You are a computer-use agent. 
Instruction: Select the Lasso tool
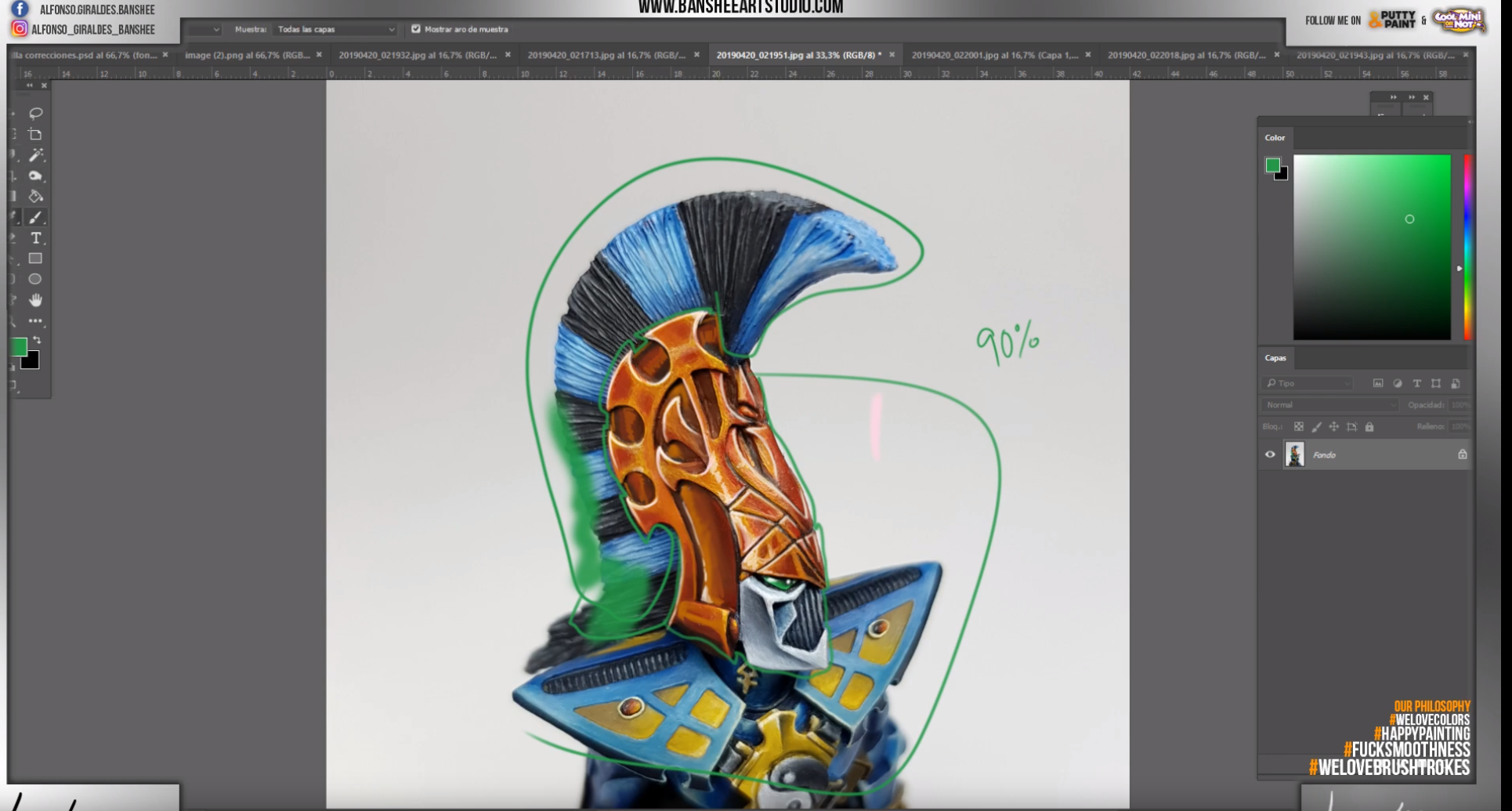tap(35, 114)
